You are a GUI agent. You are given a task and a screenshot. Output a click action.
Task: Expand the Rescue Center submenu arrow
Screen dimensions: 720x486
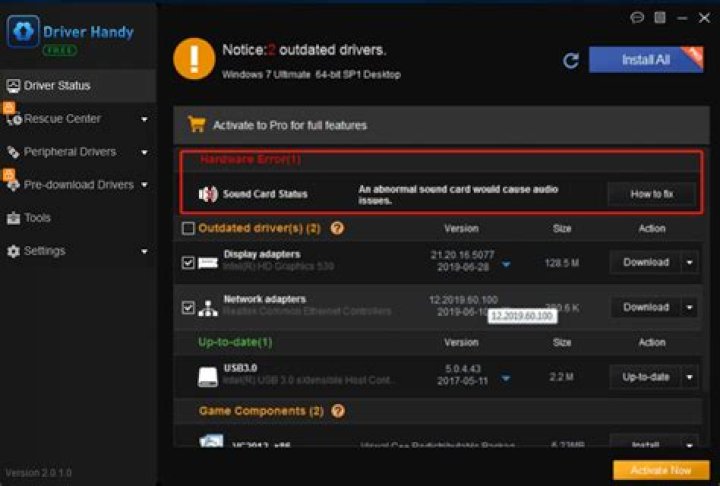tap(144, 119)
